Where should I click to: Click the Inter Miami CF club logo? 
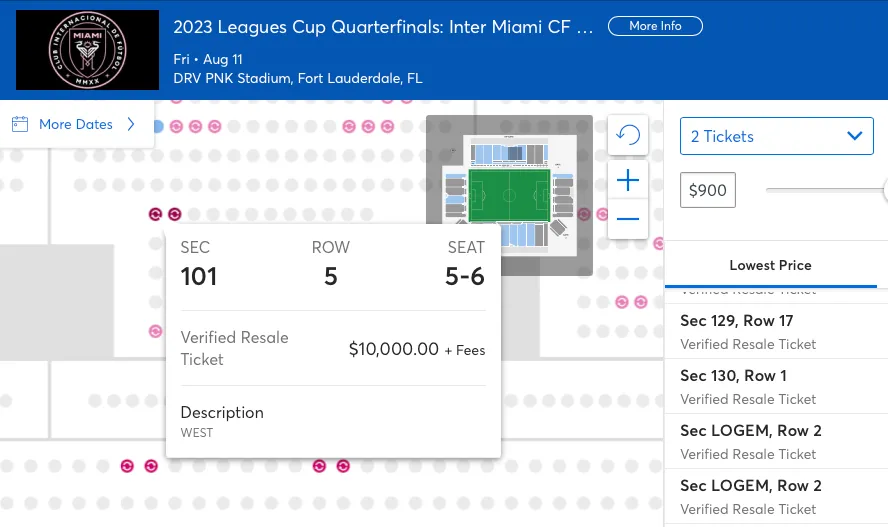click(88, 50)
